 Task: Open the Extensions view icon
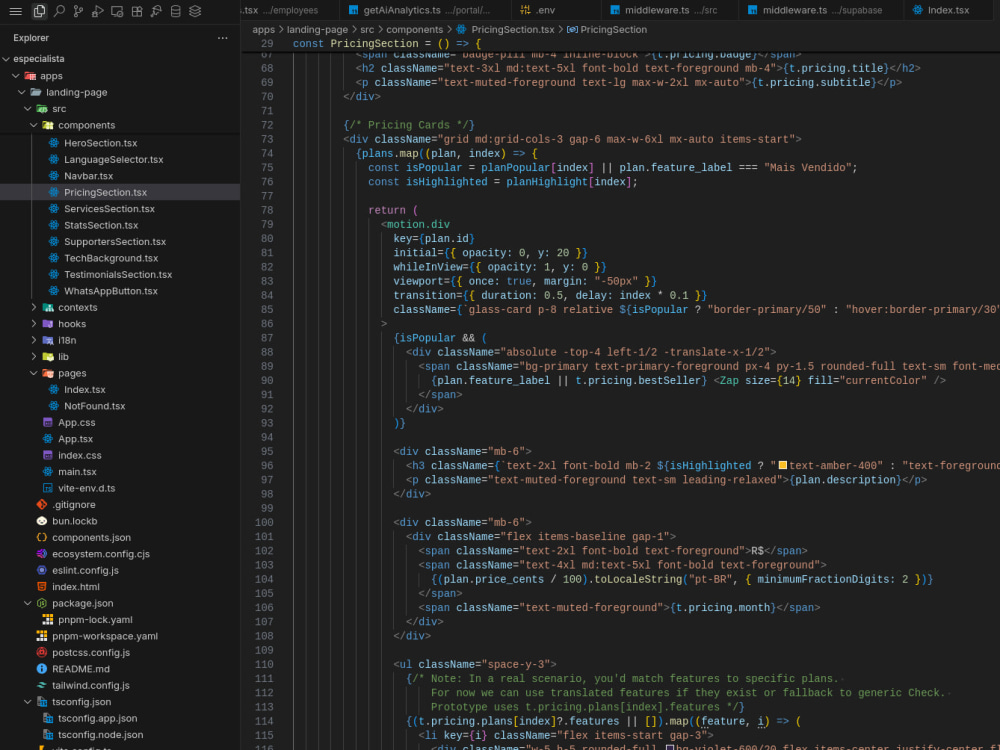(x=136, y=11)
